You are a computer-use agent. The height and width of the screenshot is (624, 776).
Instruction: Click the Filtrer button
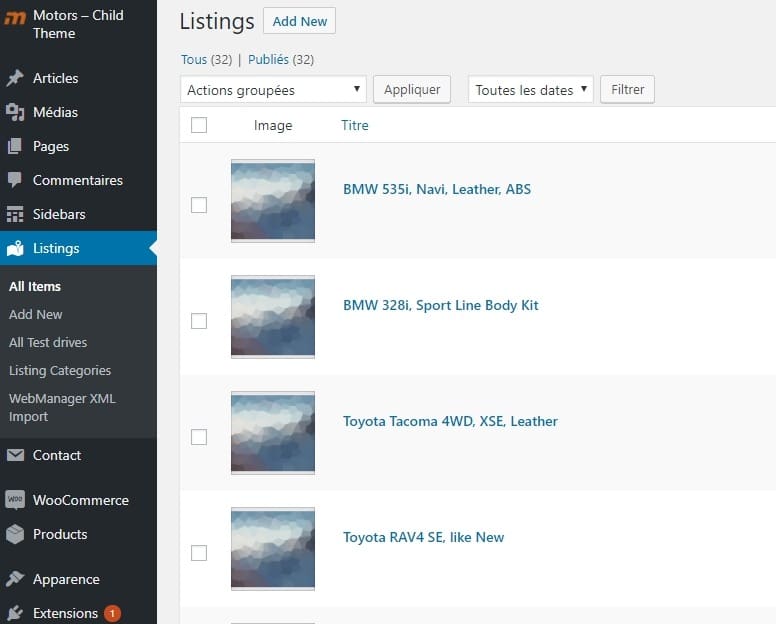point(628,90)
